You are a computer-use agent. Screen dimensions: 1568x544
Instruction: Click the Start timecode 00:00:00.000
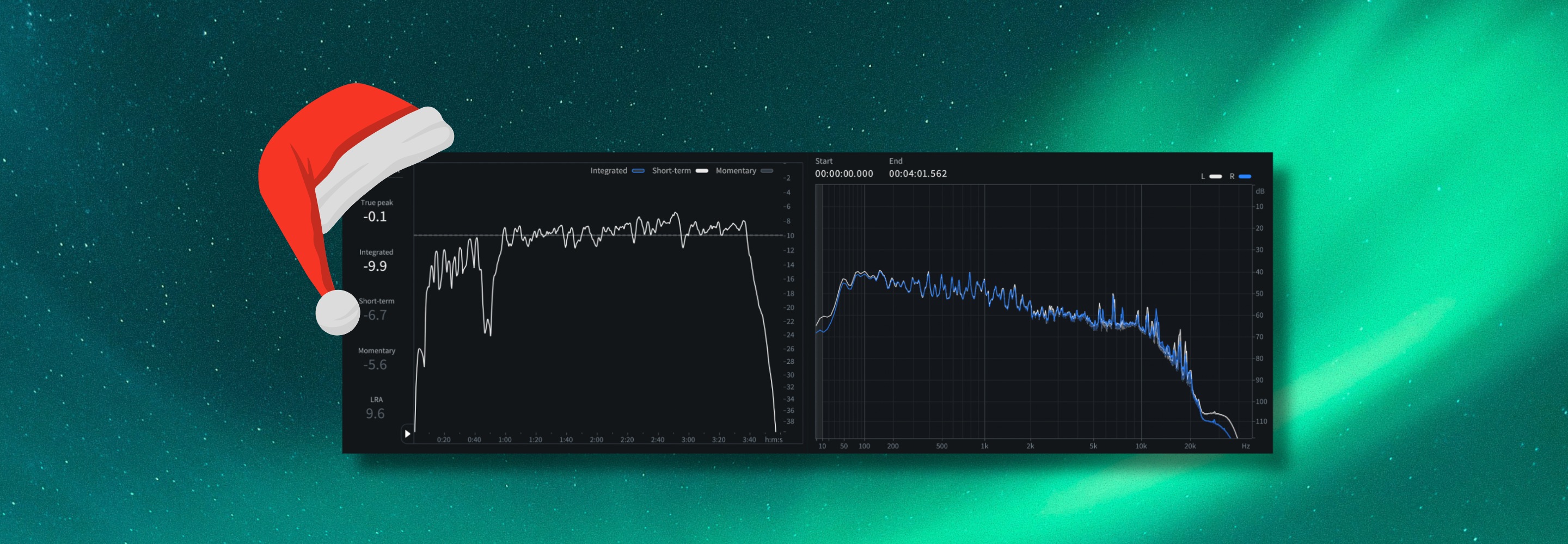[844, 174]
